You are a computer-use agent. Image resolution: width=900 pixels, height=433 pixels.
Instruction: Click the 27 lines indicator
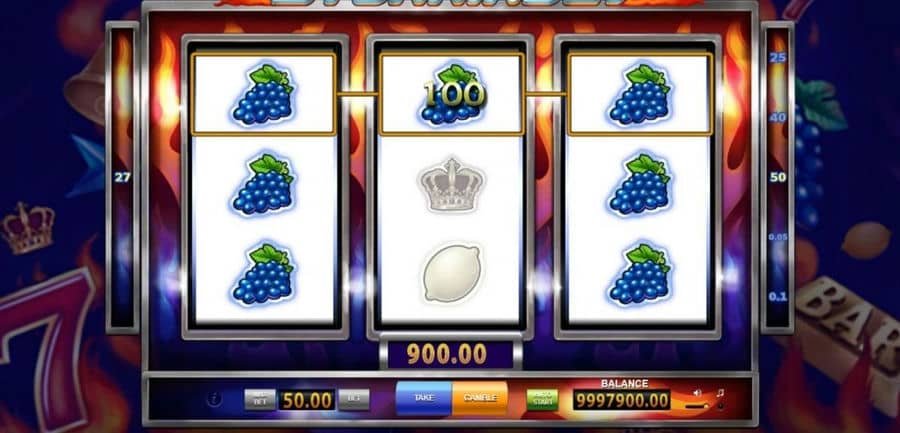(122, 177)
